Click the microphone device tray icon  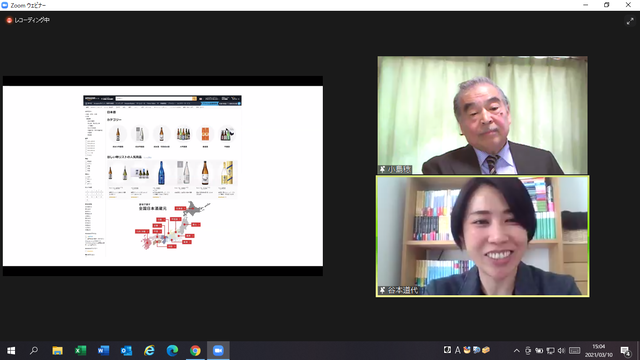click(x=528, y=351)
